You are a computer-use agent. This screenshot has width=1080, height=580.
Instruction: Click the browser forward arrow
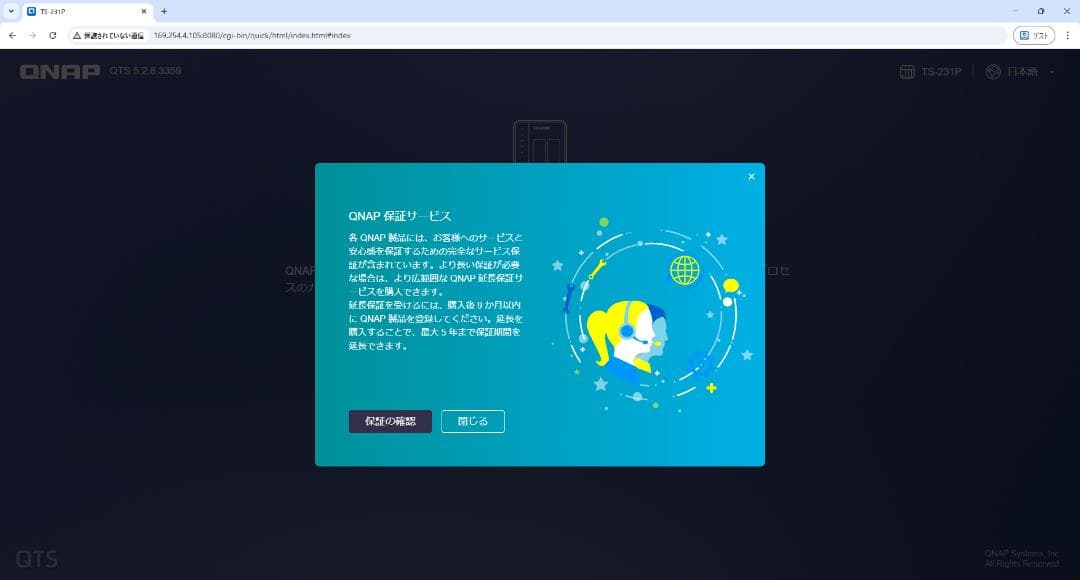[31, 33]
